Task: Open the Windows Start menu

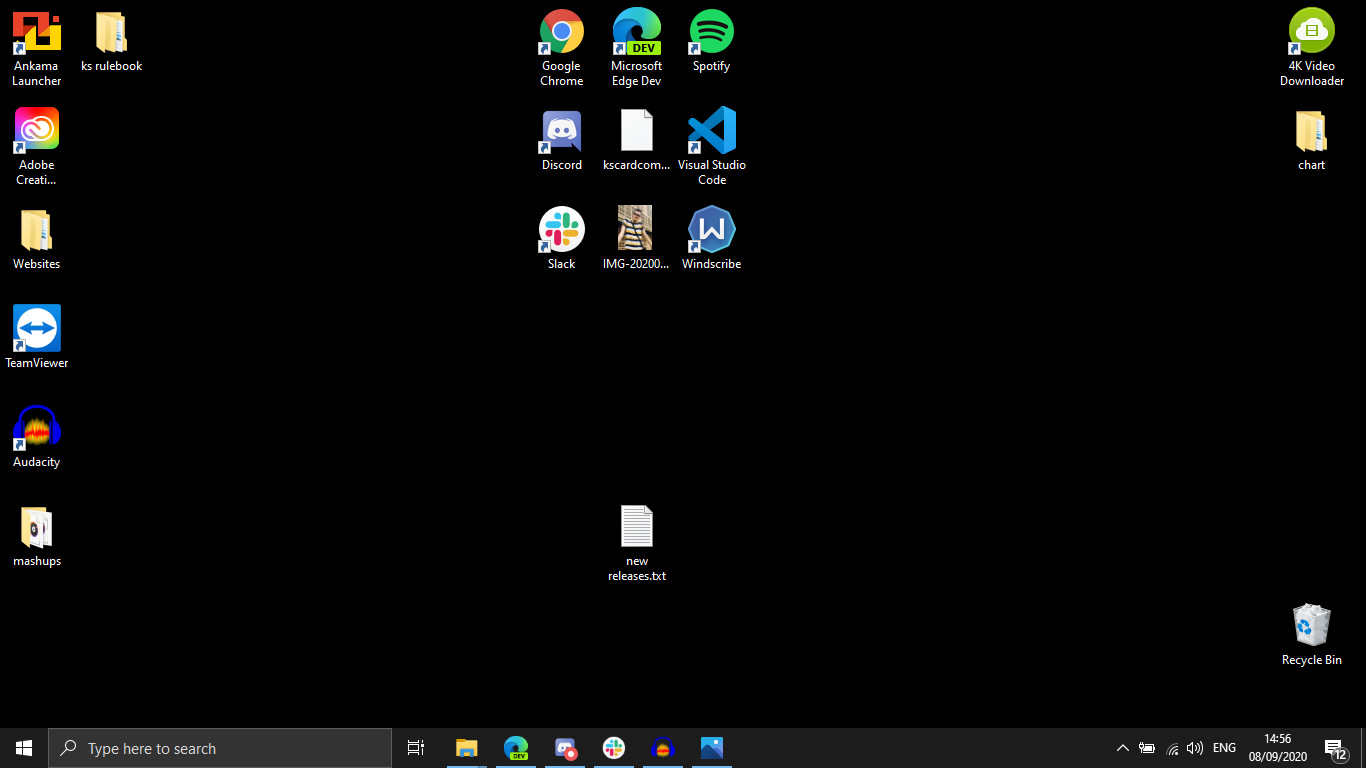Action: tap(24, 748)
